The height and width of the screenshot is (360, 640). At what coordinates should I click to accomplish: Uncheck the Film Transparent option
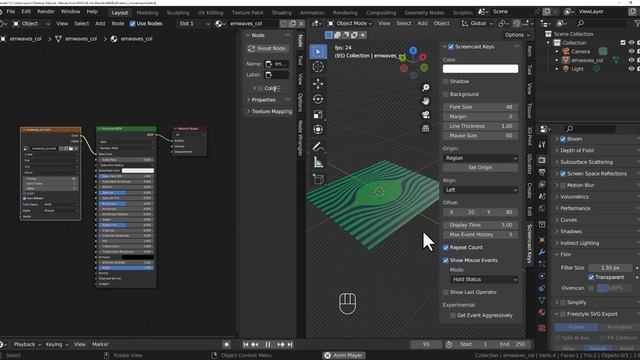[x=591, y=278]
